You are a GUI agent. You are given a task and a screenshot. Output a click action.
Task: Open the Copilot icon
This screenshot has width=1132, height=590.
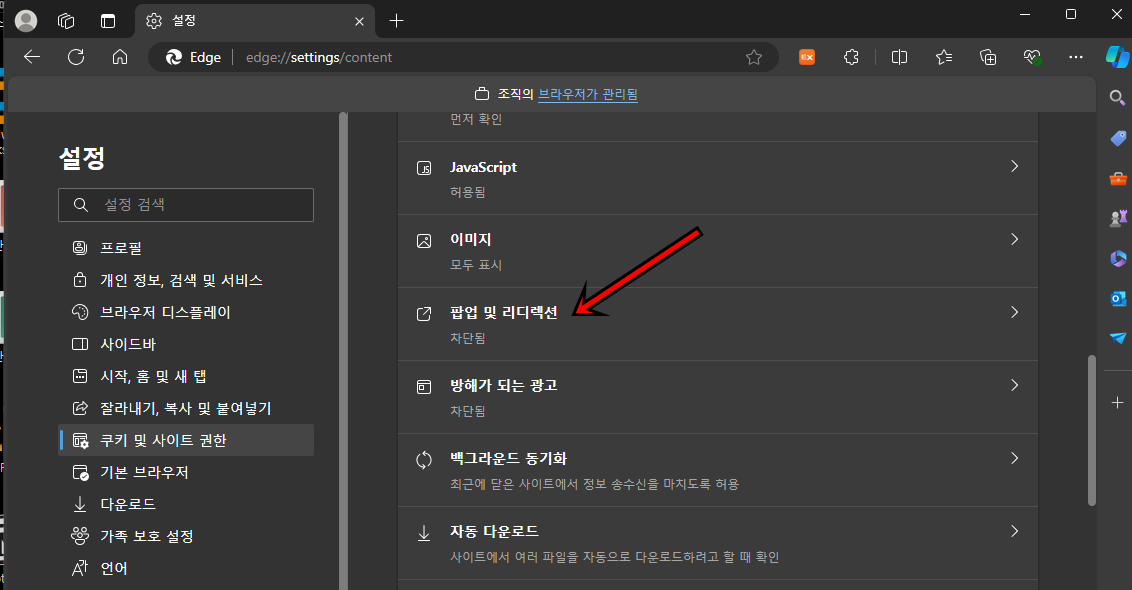point(1118,57)
